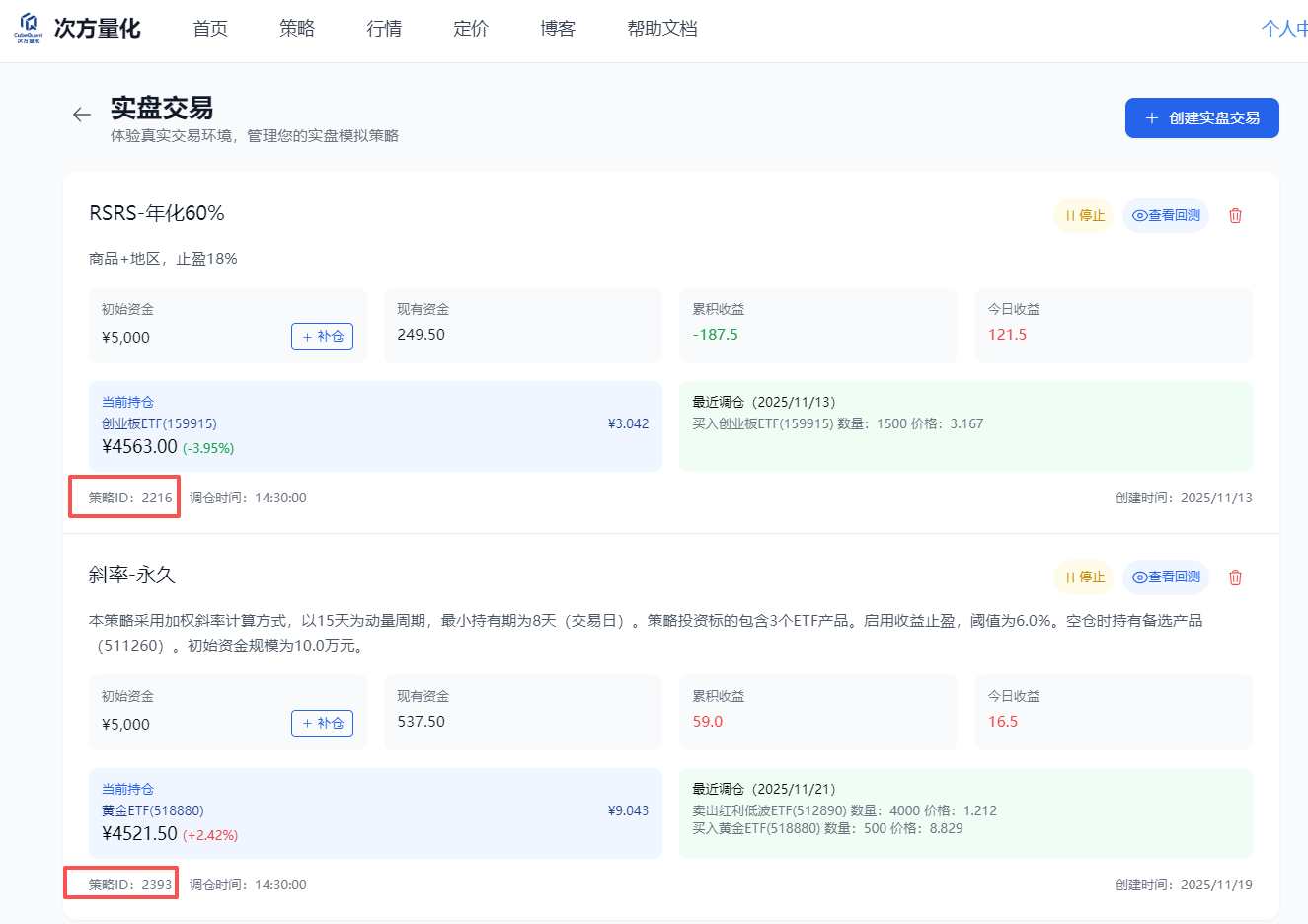The image size is (1308, 924).
Task: Go to the 策略 menu
Action: coord(297,29)
